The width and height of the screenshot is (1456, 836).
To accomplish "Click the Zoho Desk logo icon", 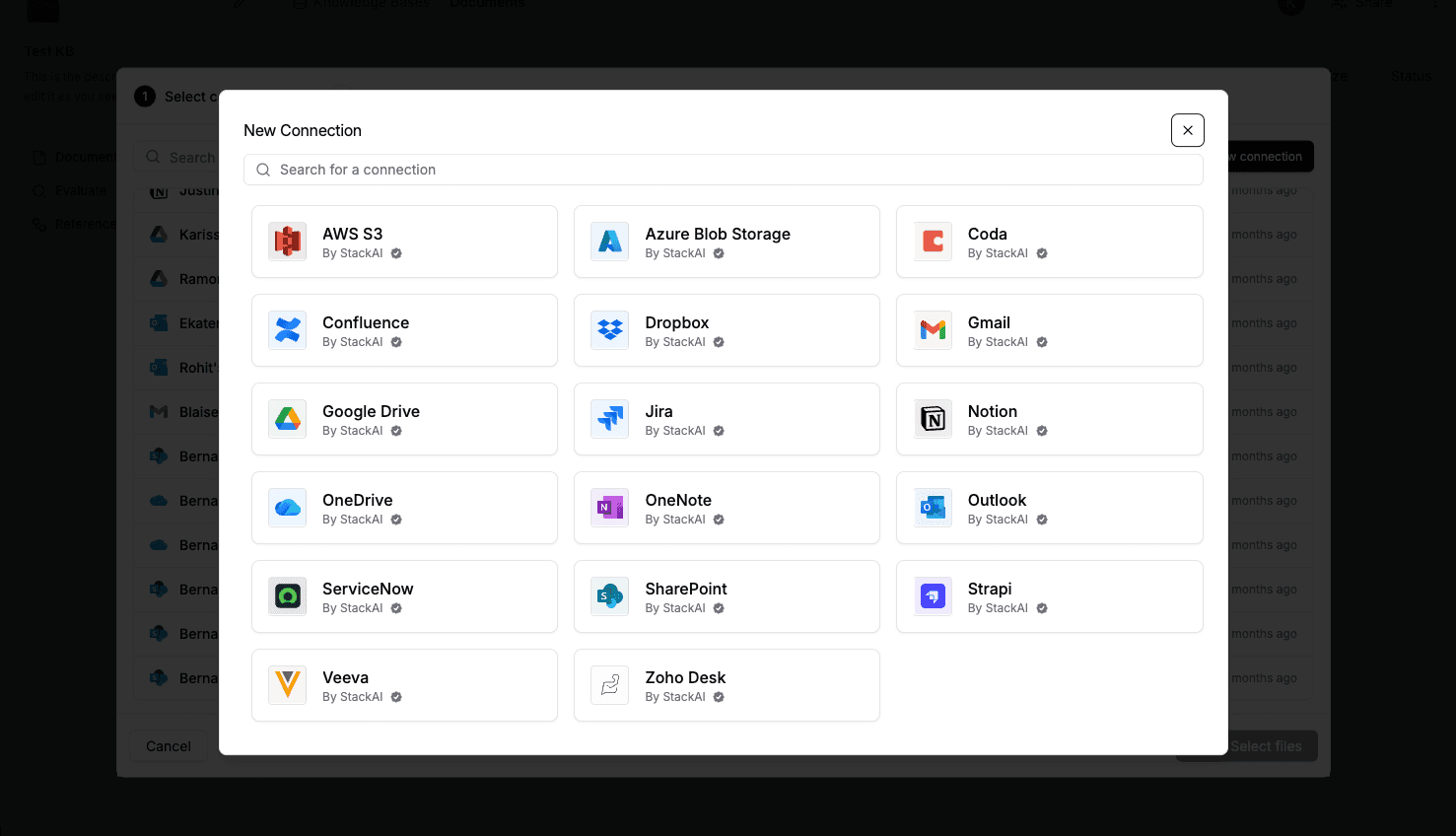I will pos(610,685).
